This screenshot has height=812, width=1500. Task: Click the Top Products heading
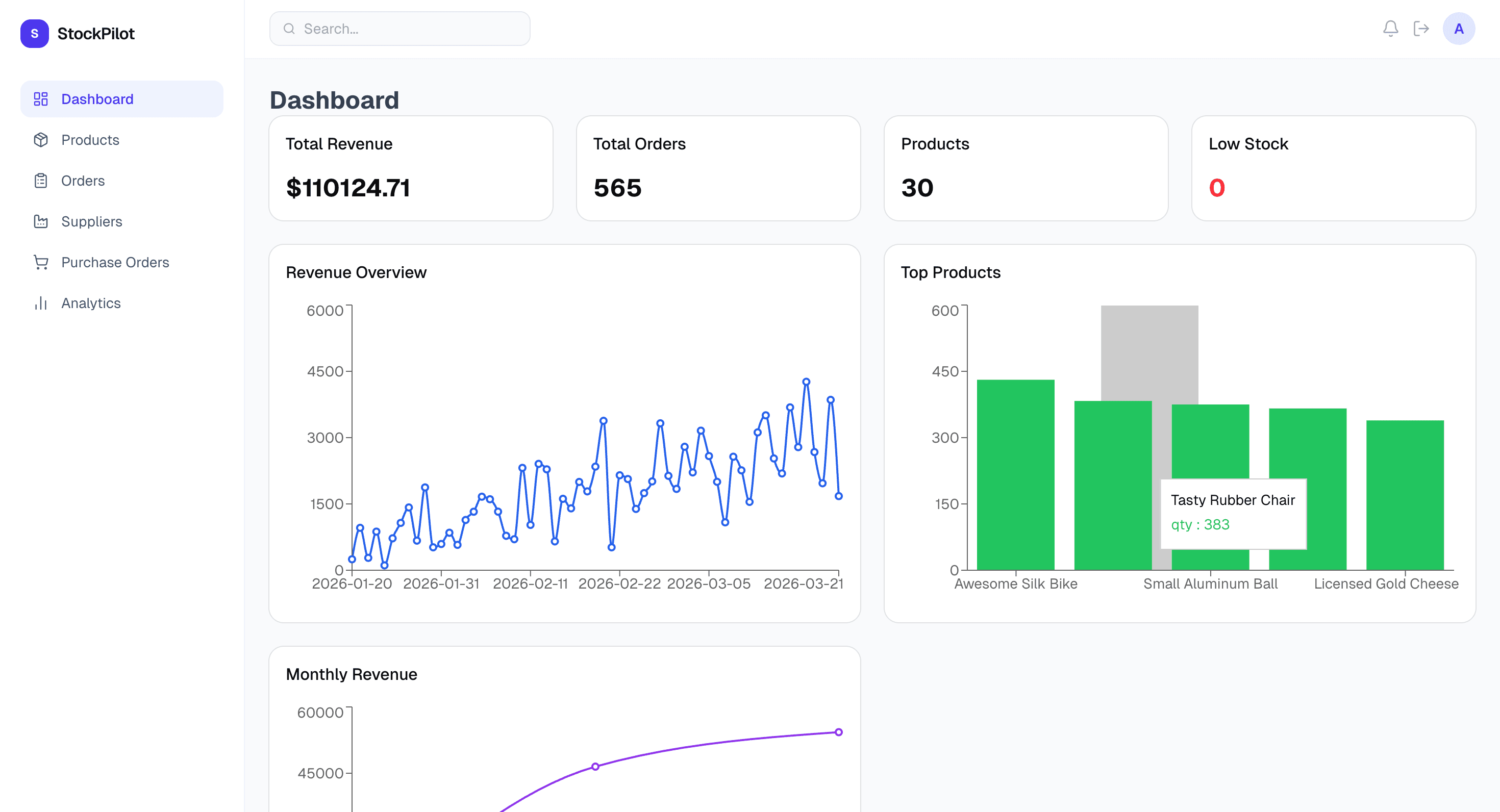pyautogui.click(x=951, y=272)
